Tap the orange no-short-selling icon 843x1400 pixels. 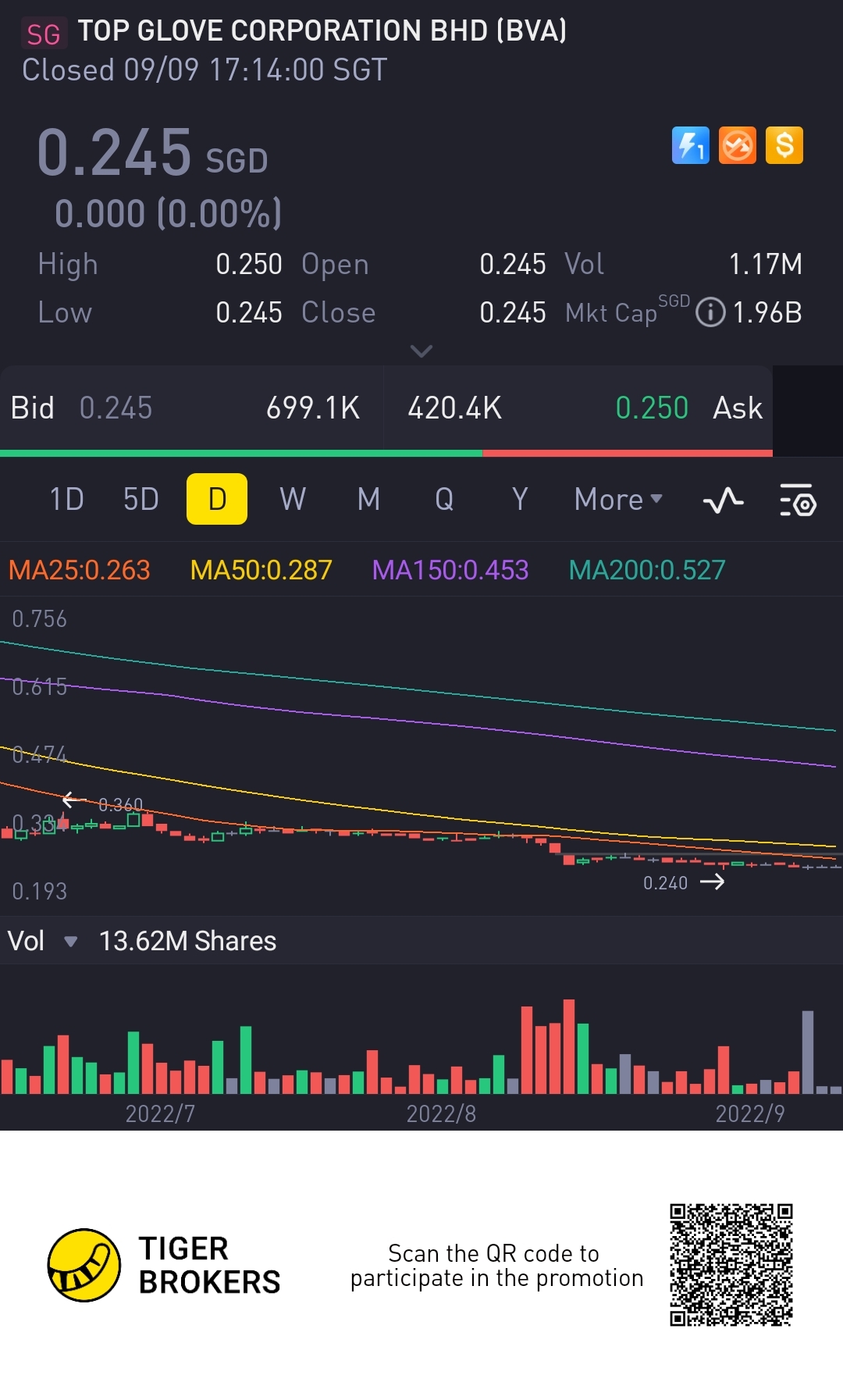738,145
